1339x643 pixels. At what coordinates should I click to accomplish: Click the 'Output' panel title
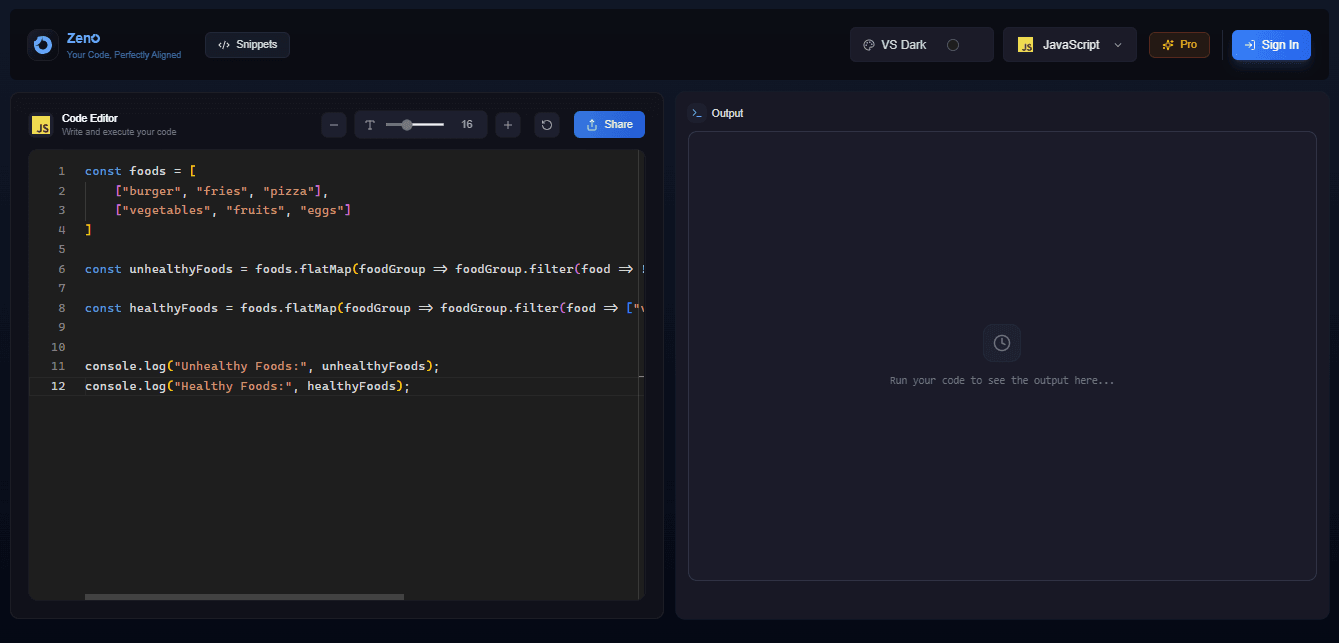(727, 113)
